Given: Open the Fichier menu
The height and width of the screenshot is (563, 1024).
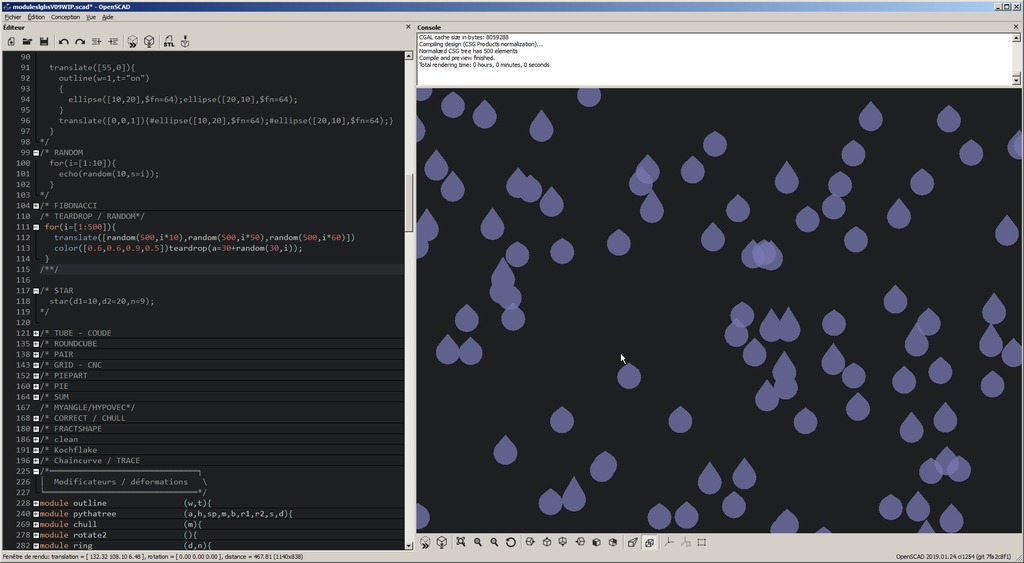Looking at the screenshot, I should tap(12, 17).
